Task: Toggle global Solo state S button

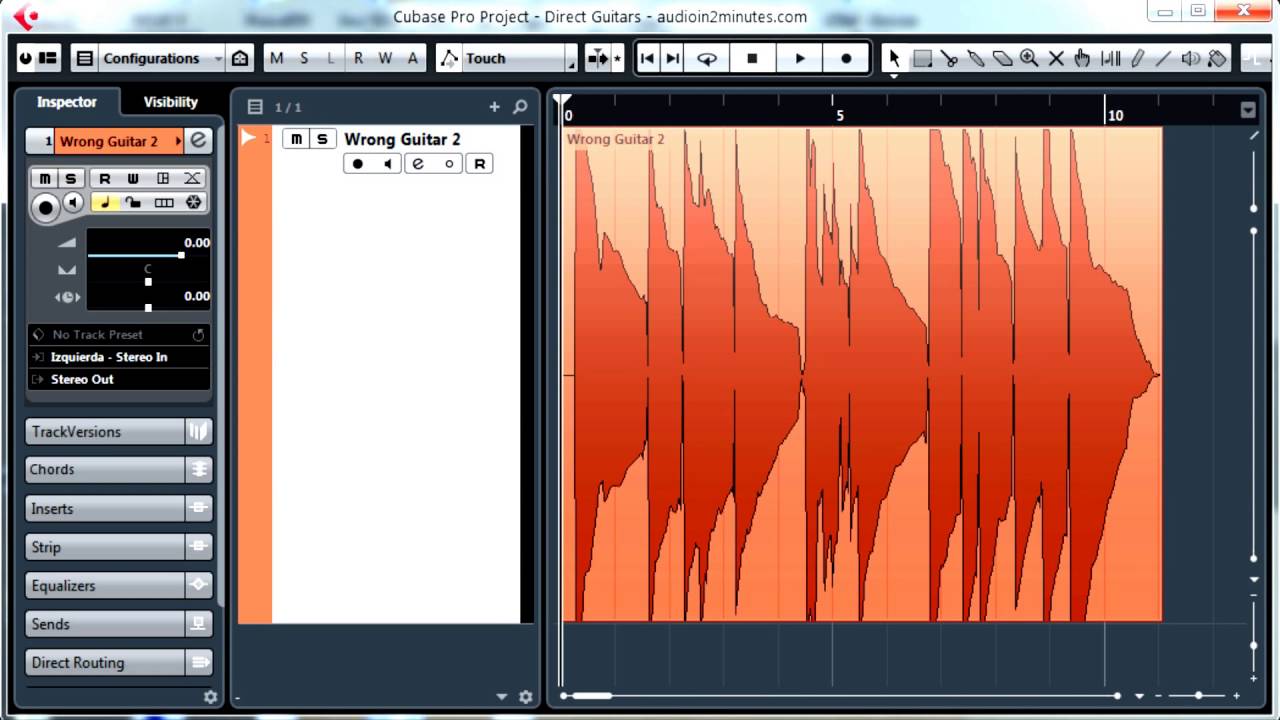Action: coord(304,58)
